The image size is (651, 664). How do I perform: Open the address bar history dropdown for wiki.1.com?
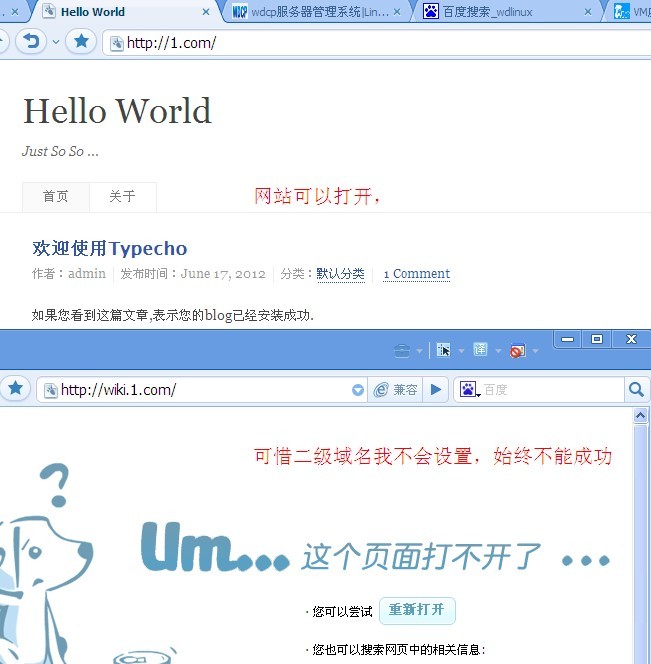tap(358, 390)
